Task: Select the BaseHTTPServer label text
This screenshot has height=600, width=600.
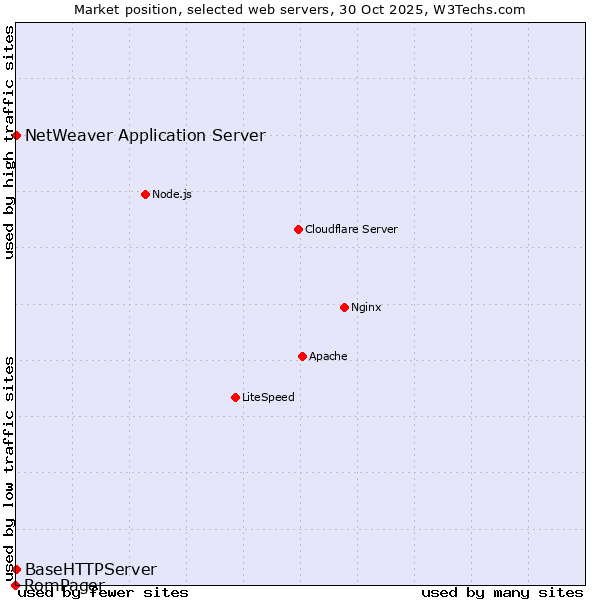Action: 91,569
